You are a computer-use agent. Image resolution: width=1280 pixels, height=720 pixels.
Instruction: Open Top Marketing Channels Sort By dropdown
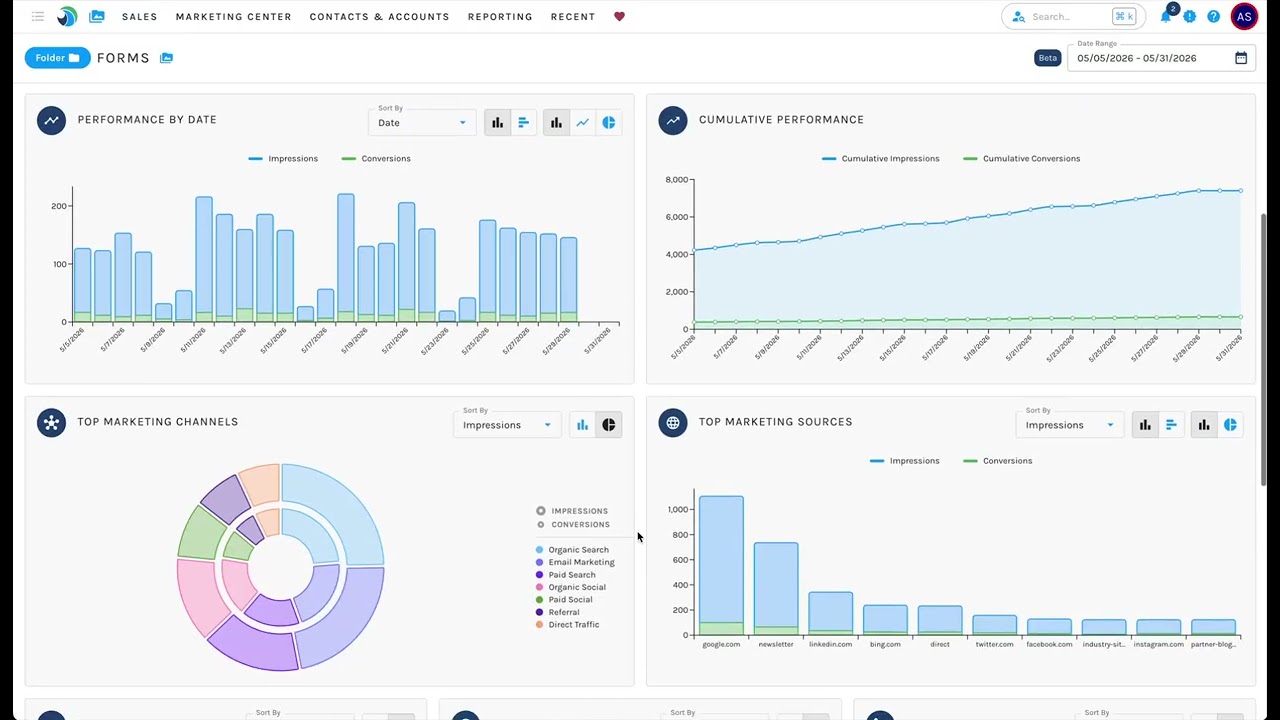pos(506,425)
